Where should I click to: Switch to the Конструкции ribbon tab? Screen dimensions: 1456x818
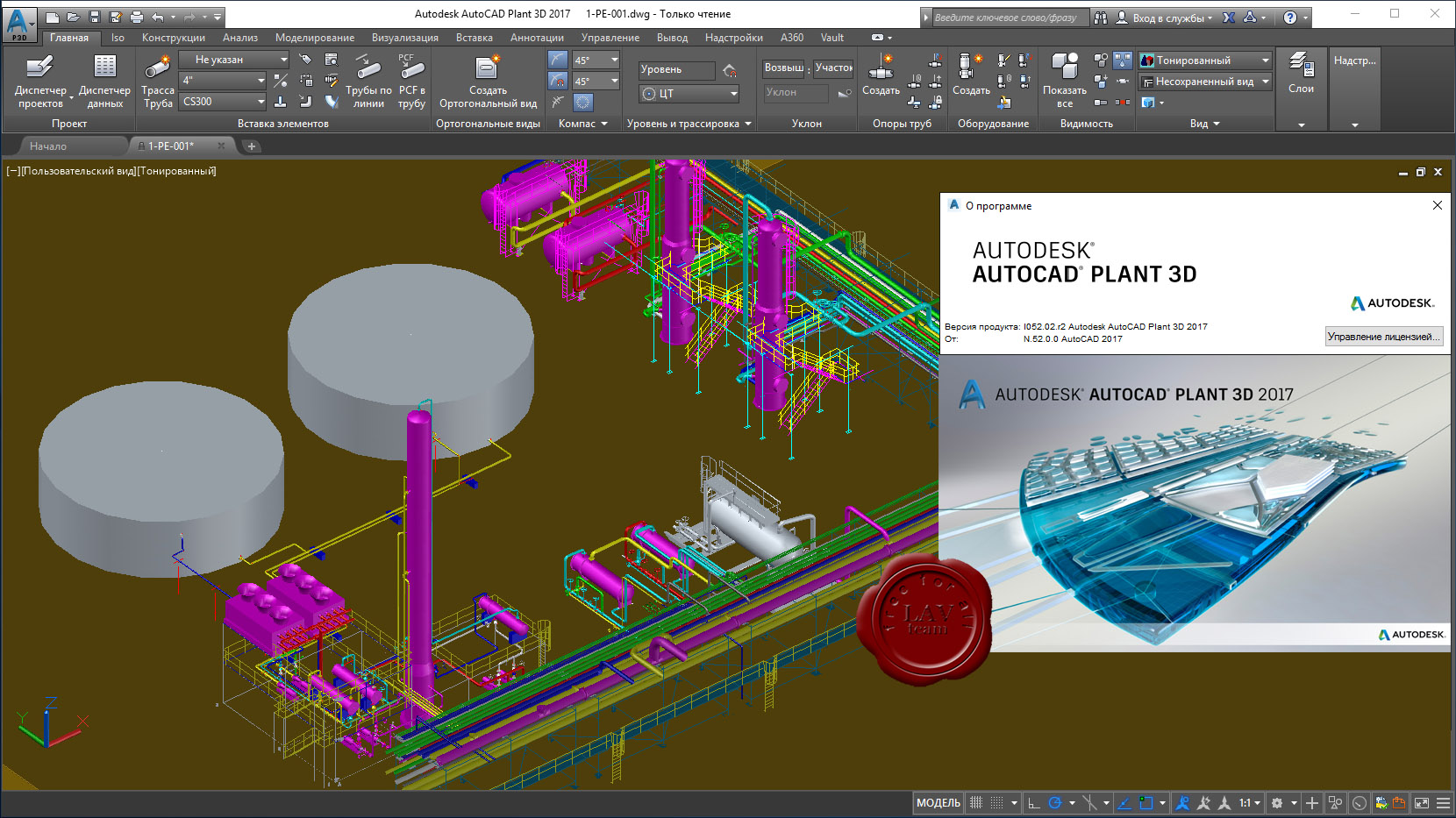[x=174, y=38]
